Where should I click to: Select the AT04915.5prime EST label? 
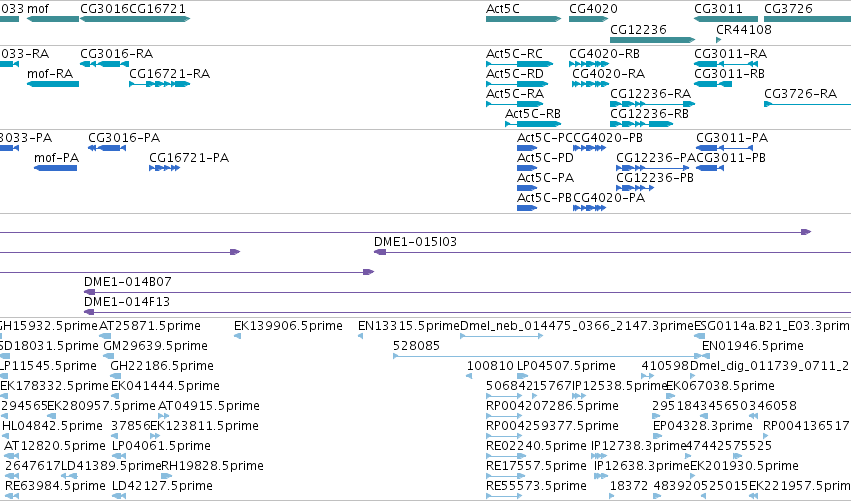tap(208, 407)
